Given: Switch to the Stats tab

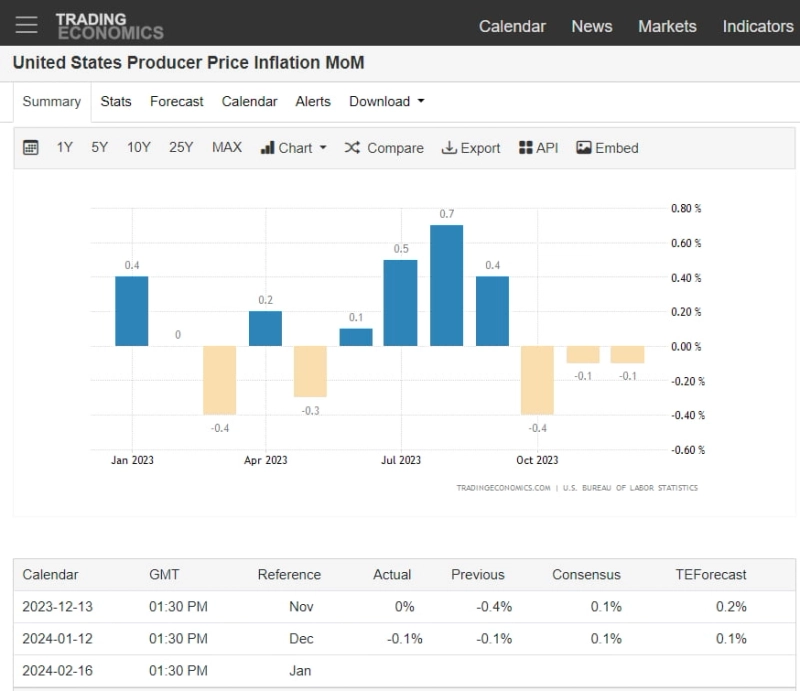Looking at the screenshot, I should point(116,101).
